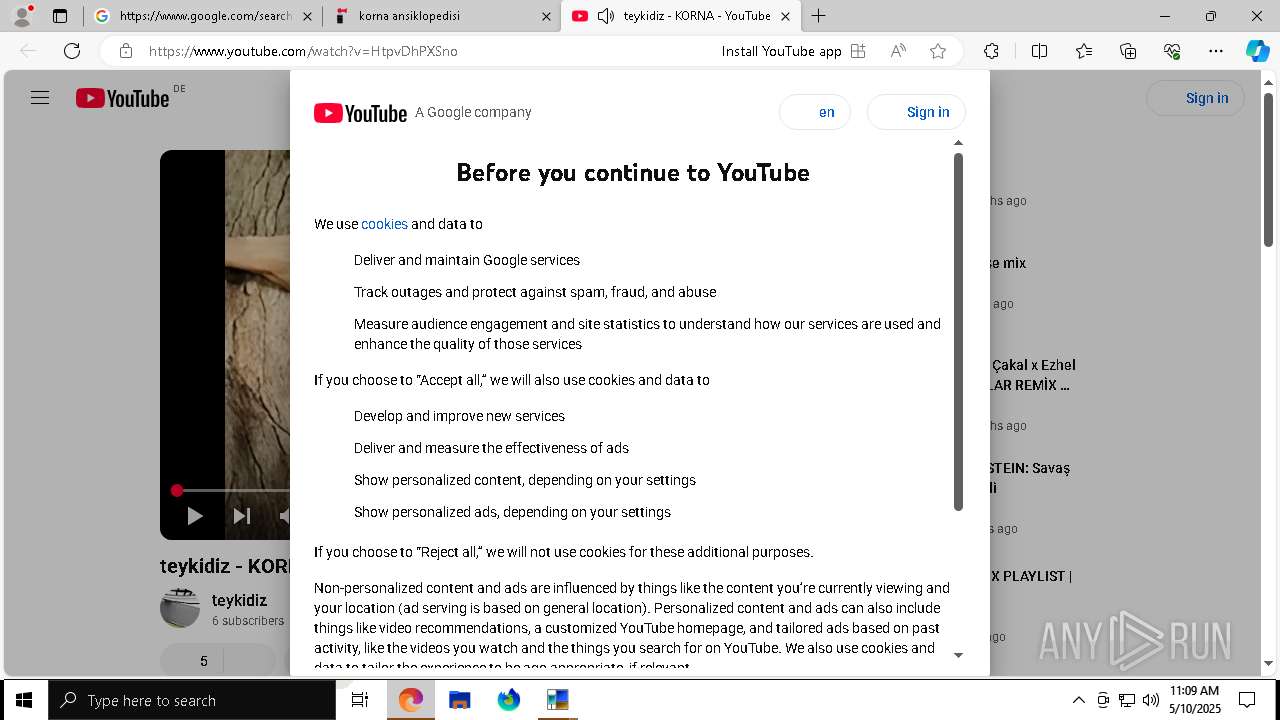This screenshot has height=720, width=1280.
Task: Click the taskbar search box
Action: click(192, 700)
